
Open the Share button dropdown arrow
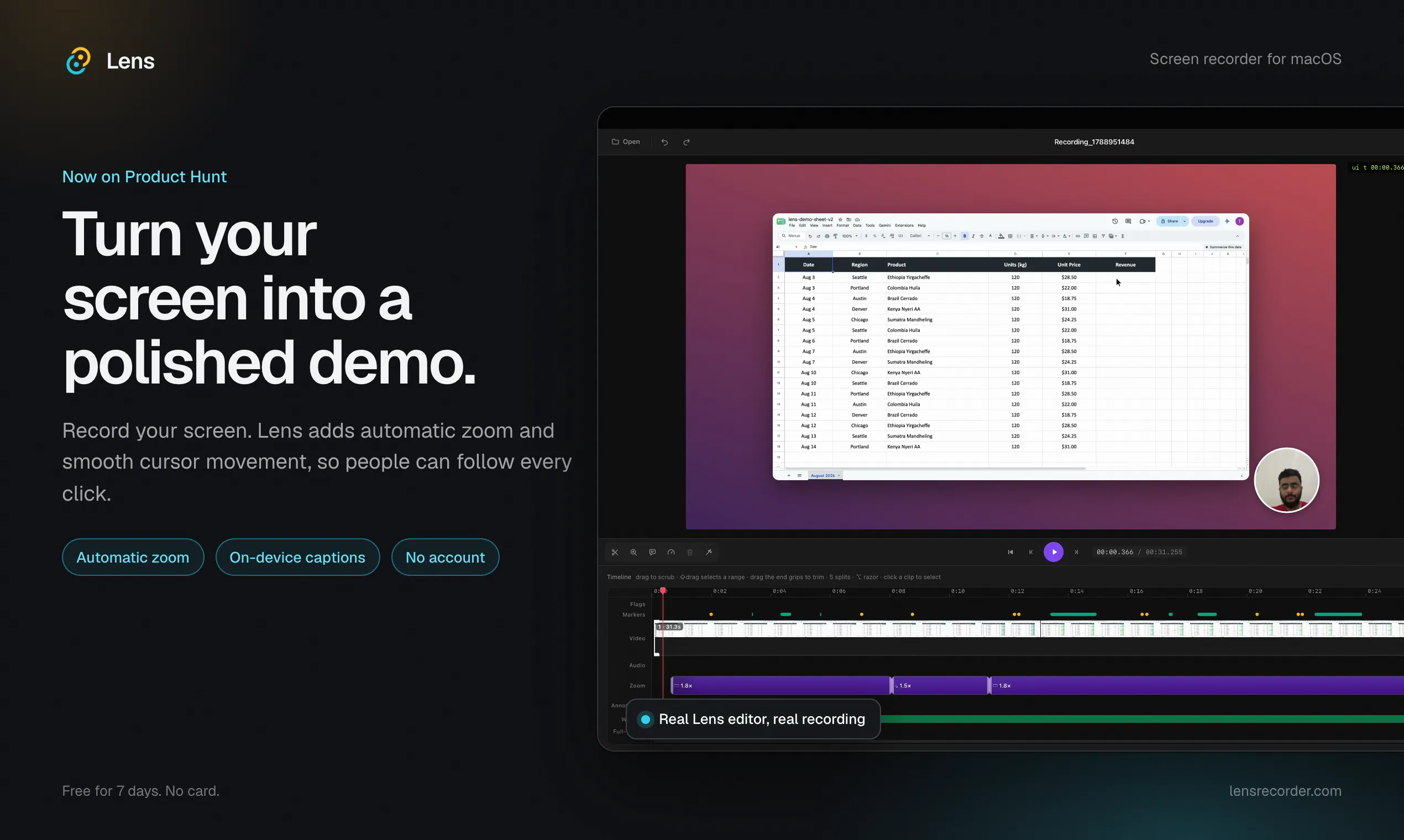pyautogui.click(x=1185, y=221)
